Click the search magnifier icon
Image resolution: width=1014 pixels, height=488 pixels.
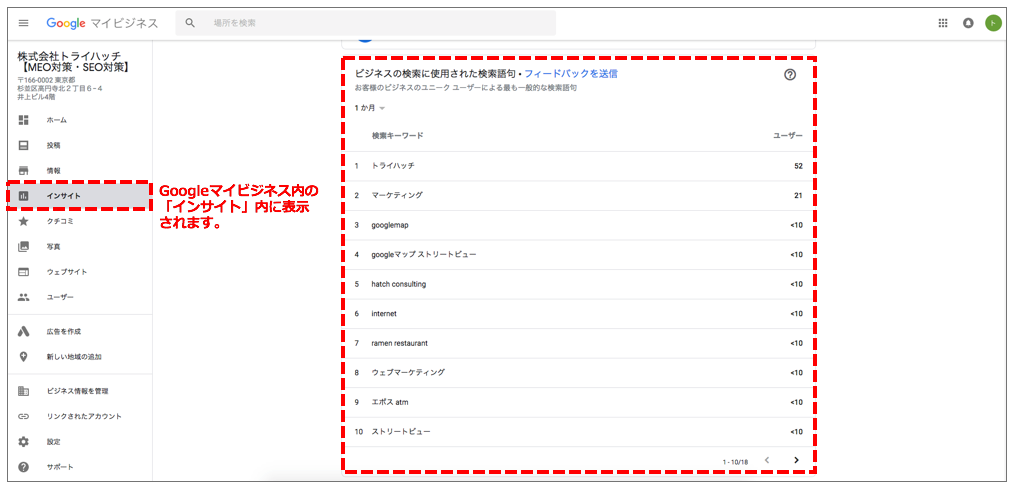pyautogui.click(x=190, y=23)
